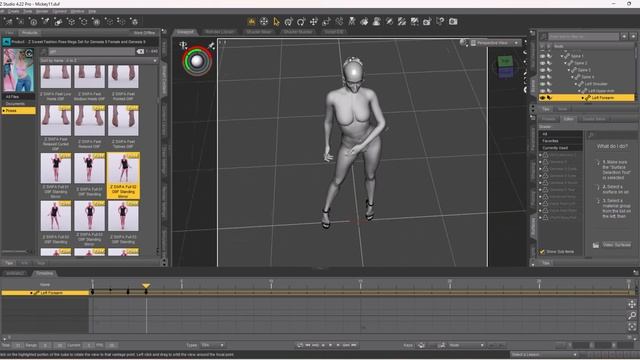Click the Work Offline button
Image resolution: width=640 pixels, height=360 pixels.
pos(144,33)
